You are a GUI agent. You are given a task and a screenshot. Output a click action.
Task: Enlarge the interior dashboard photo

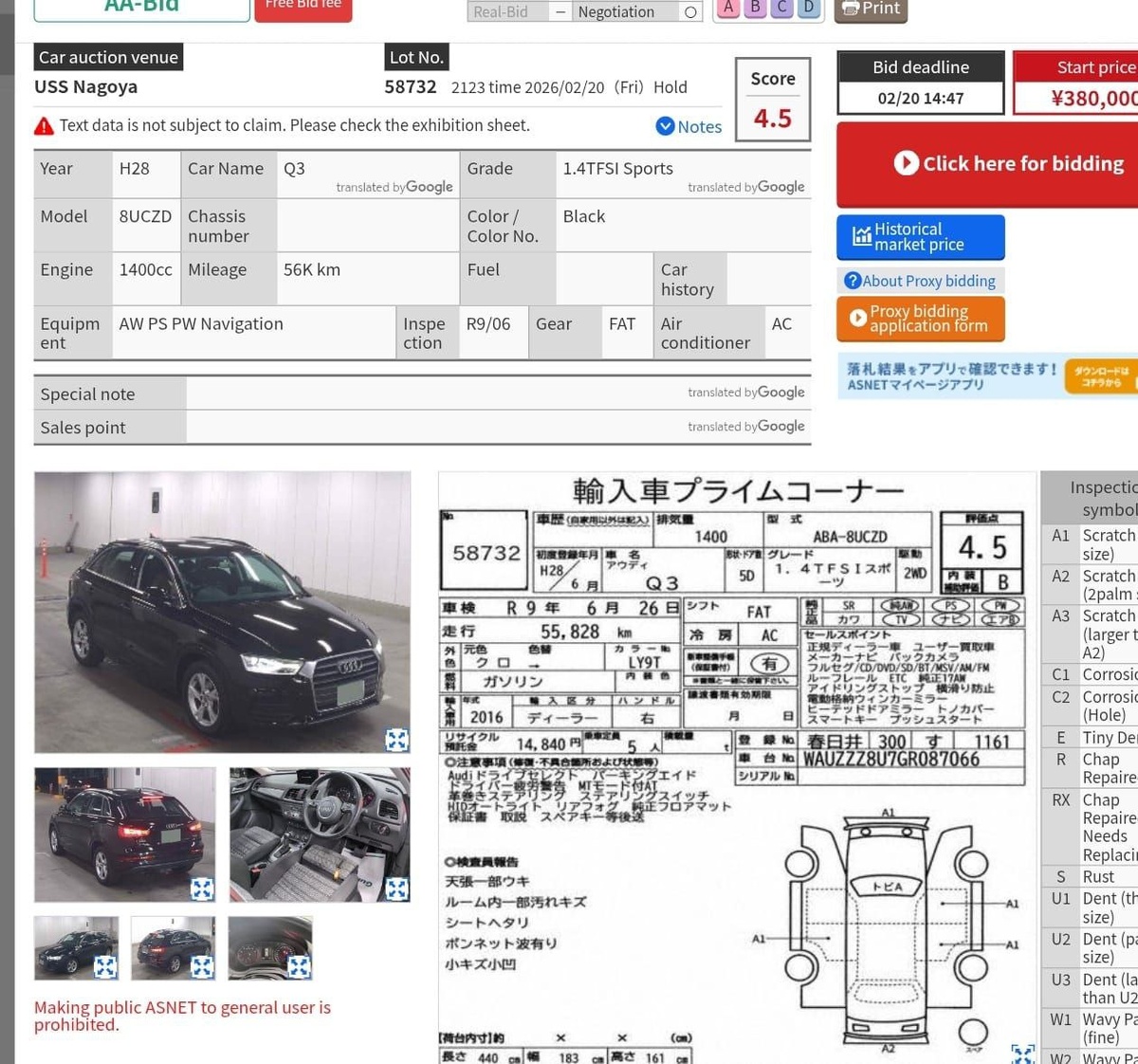tap(397, 889)
